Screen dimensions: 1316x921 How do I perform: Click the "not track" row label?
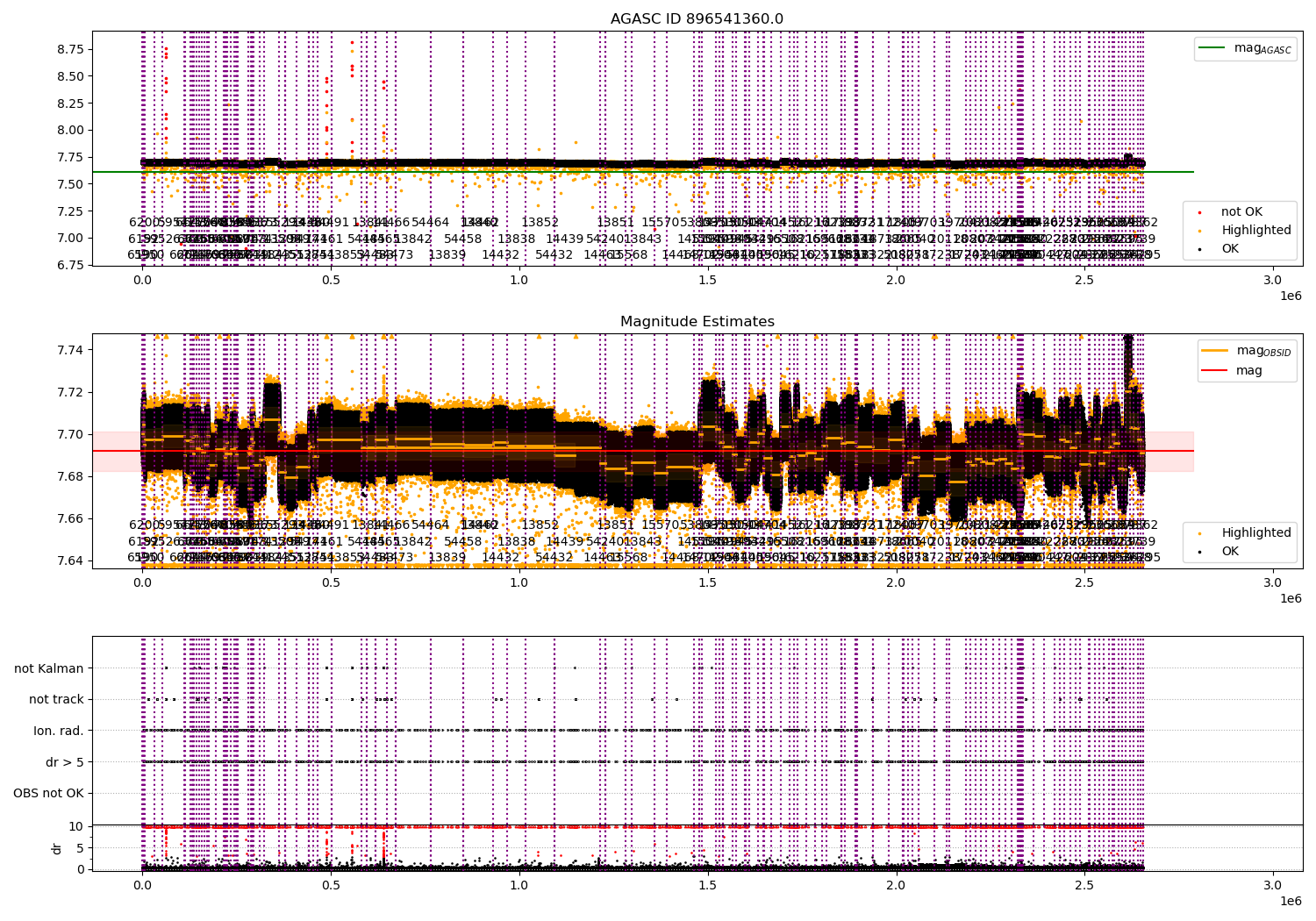[x=56, y=699]
